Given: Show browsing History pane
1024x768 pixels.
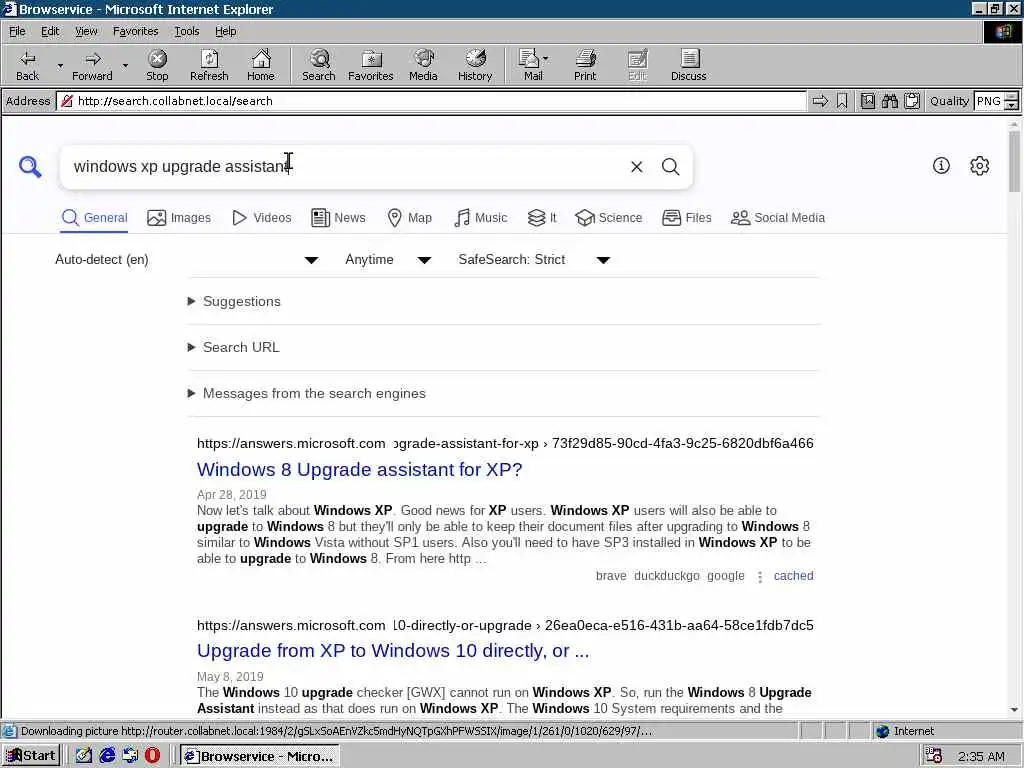Looking at the screenshot, I should (x=475, y=65).
